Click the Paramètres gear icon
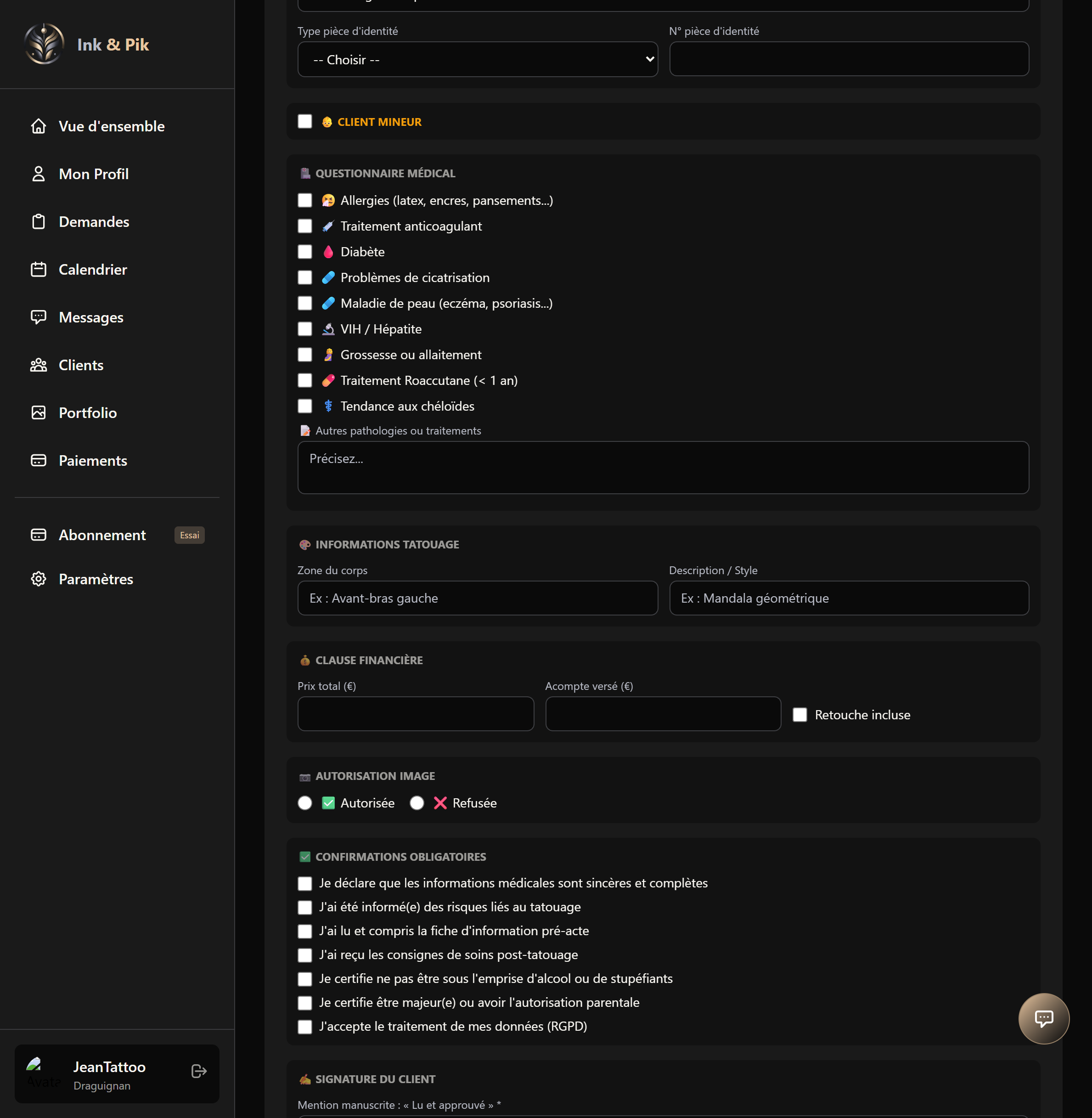This screenshot has width=1092, height=1118. (x=39, y=579)
